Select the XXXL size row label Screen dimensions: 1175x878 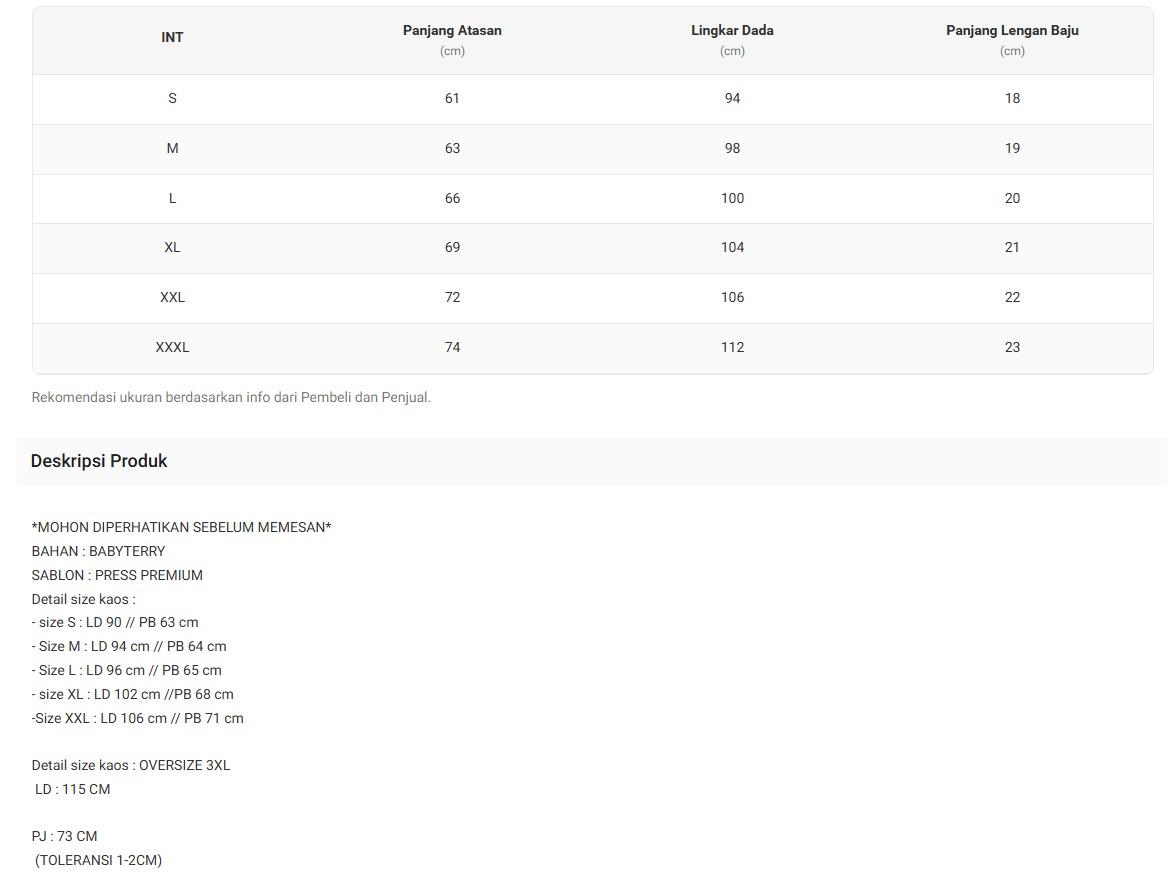coord(172,347)
